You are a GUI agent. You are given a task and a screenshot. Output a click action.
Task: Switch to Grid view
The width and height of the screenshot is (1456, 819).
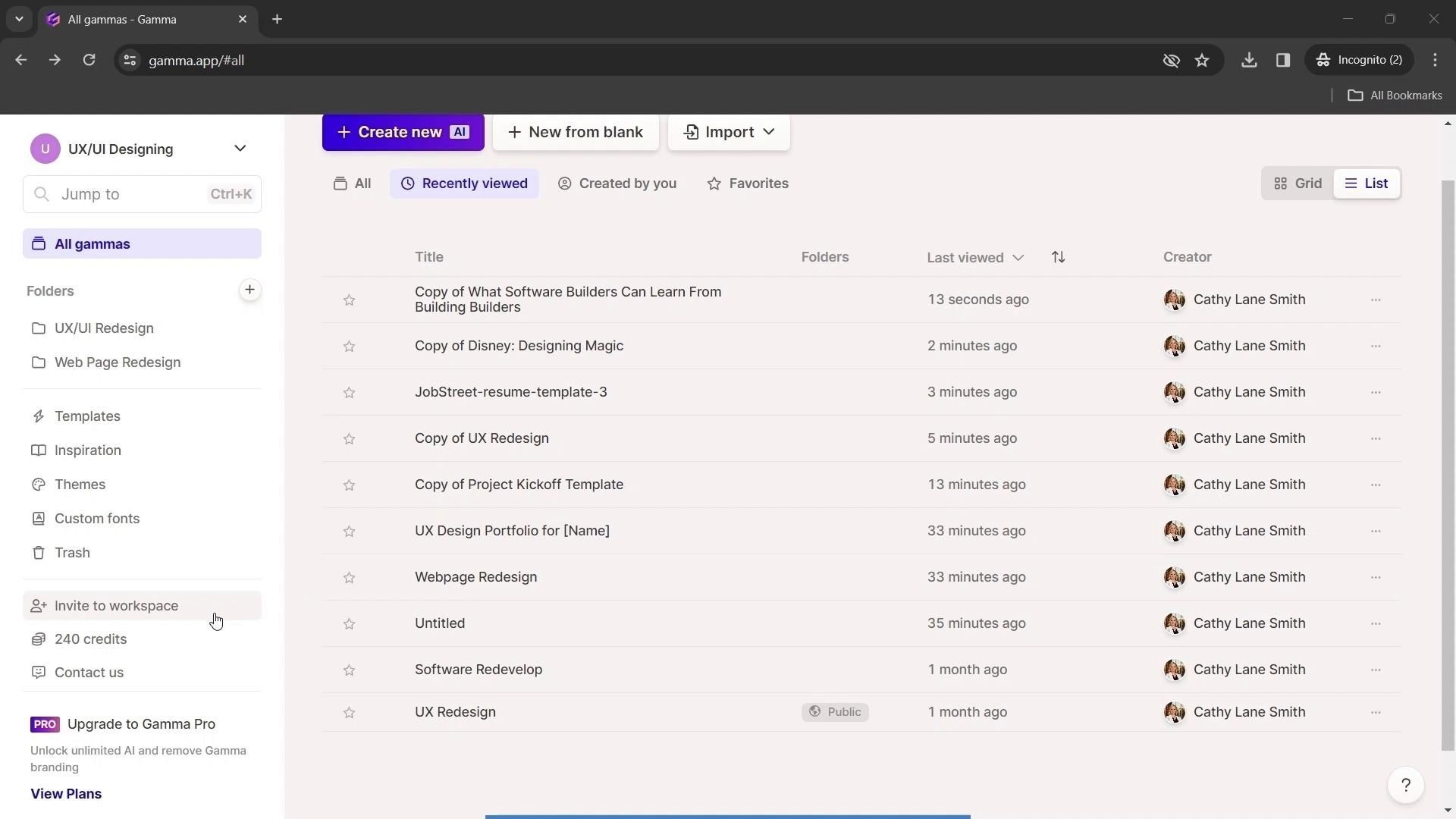pyautogui.click(x=1298, y=184)
